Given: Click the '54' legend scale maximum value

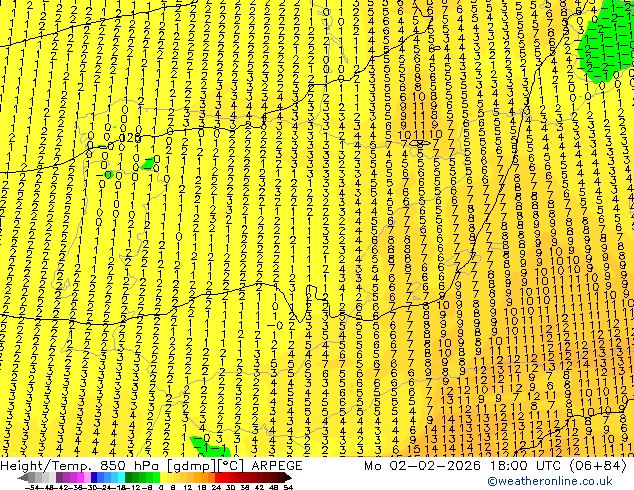Looking at the screenshot, I should pyautogui.click(x=287, y=487).
